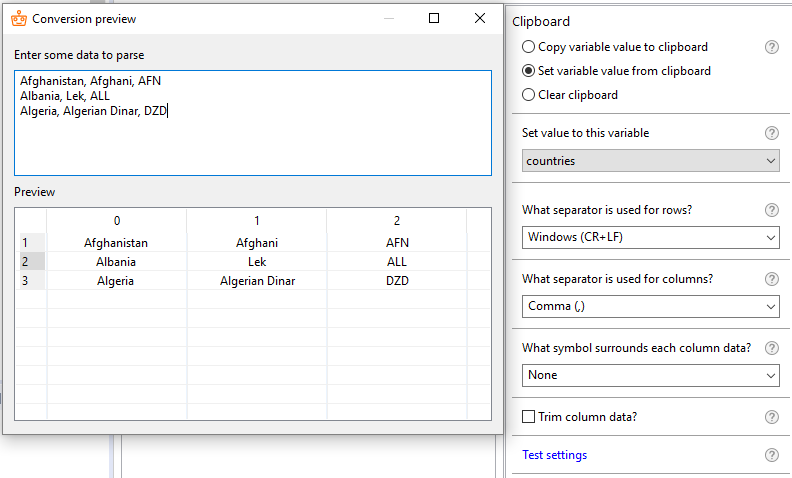
Task: Open help icon for rows separator question
Action: (771, 210)
